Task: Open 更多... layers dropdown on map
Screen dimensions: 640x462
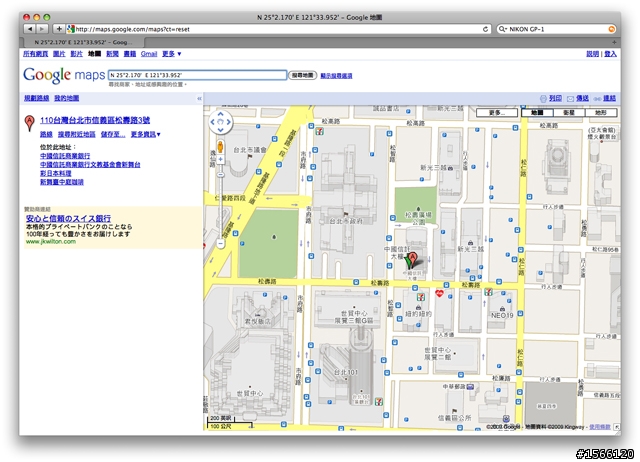Action: 497,112
